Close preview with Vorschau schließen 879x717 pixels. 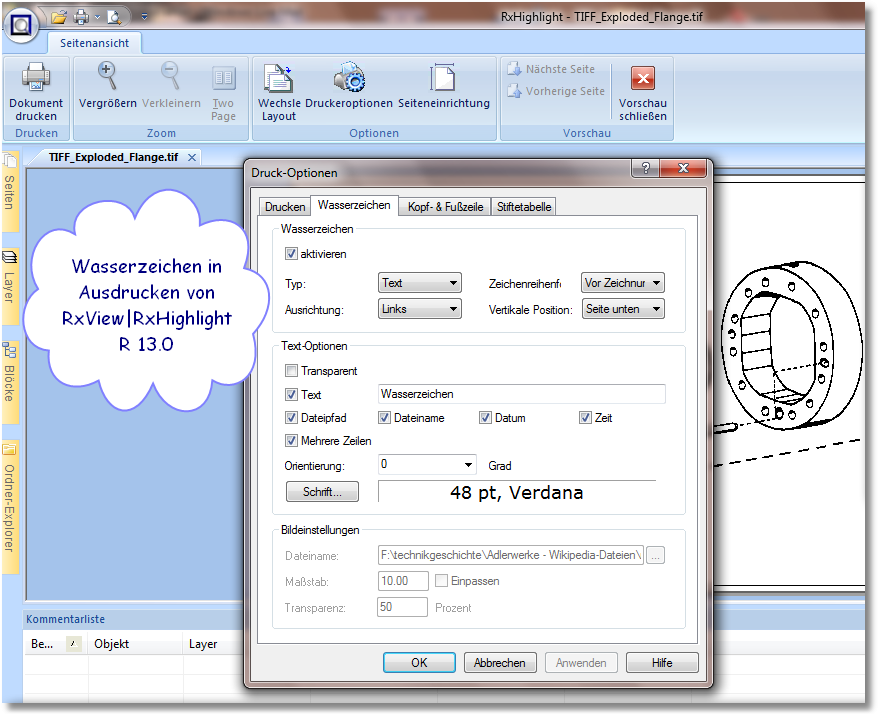[643, 80]
